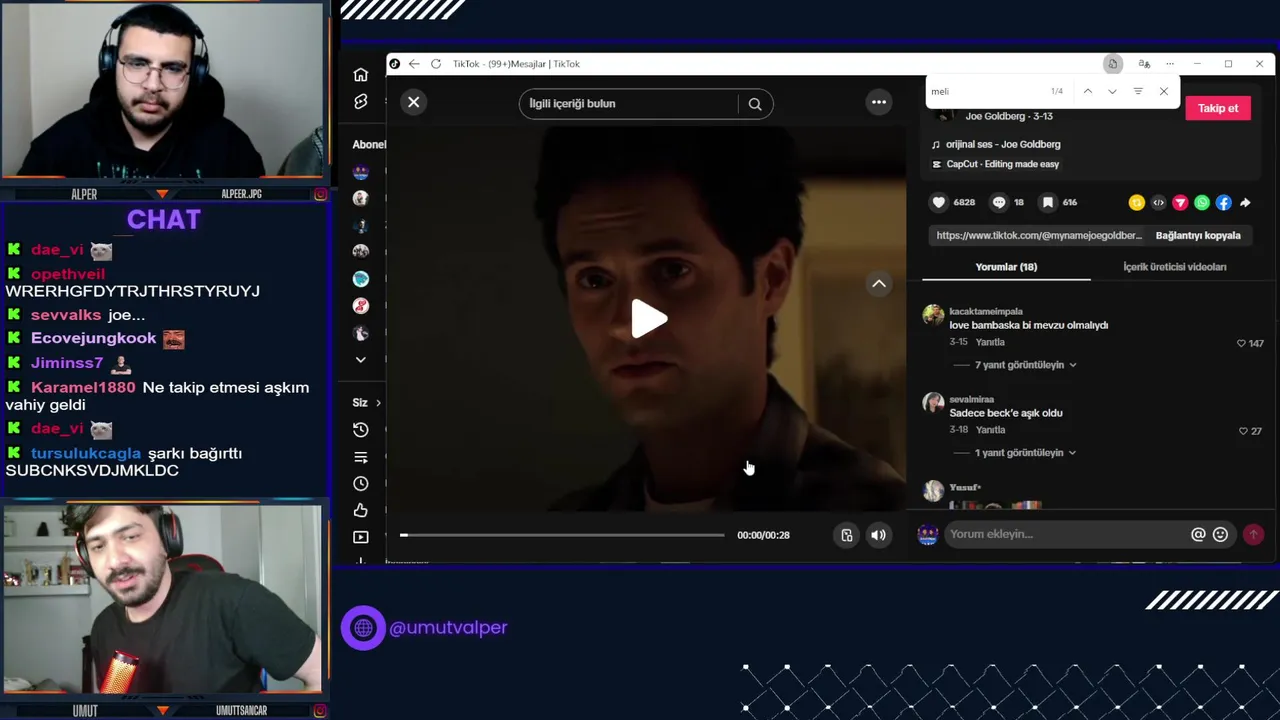Click the https://www.tiktok.com/@mynamejoegoldber... URL text
This screenshot has width=1280, height=720.
tap(1039, 236)
